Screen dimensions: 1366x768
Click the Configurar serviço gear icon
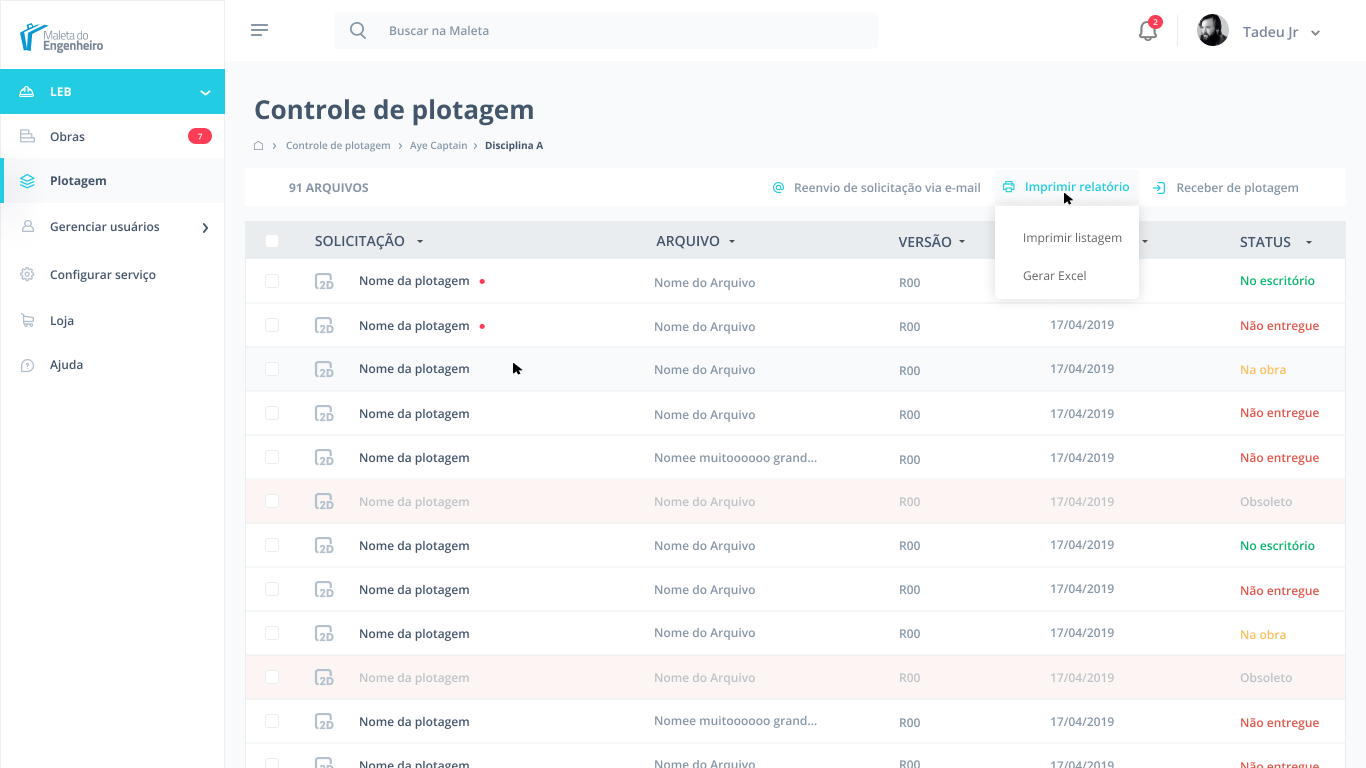pos(28,275)
